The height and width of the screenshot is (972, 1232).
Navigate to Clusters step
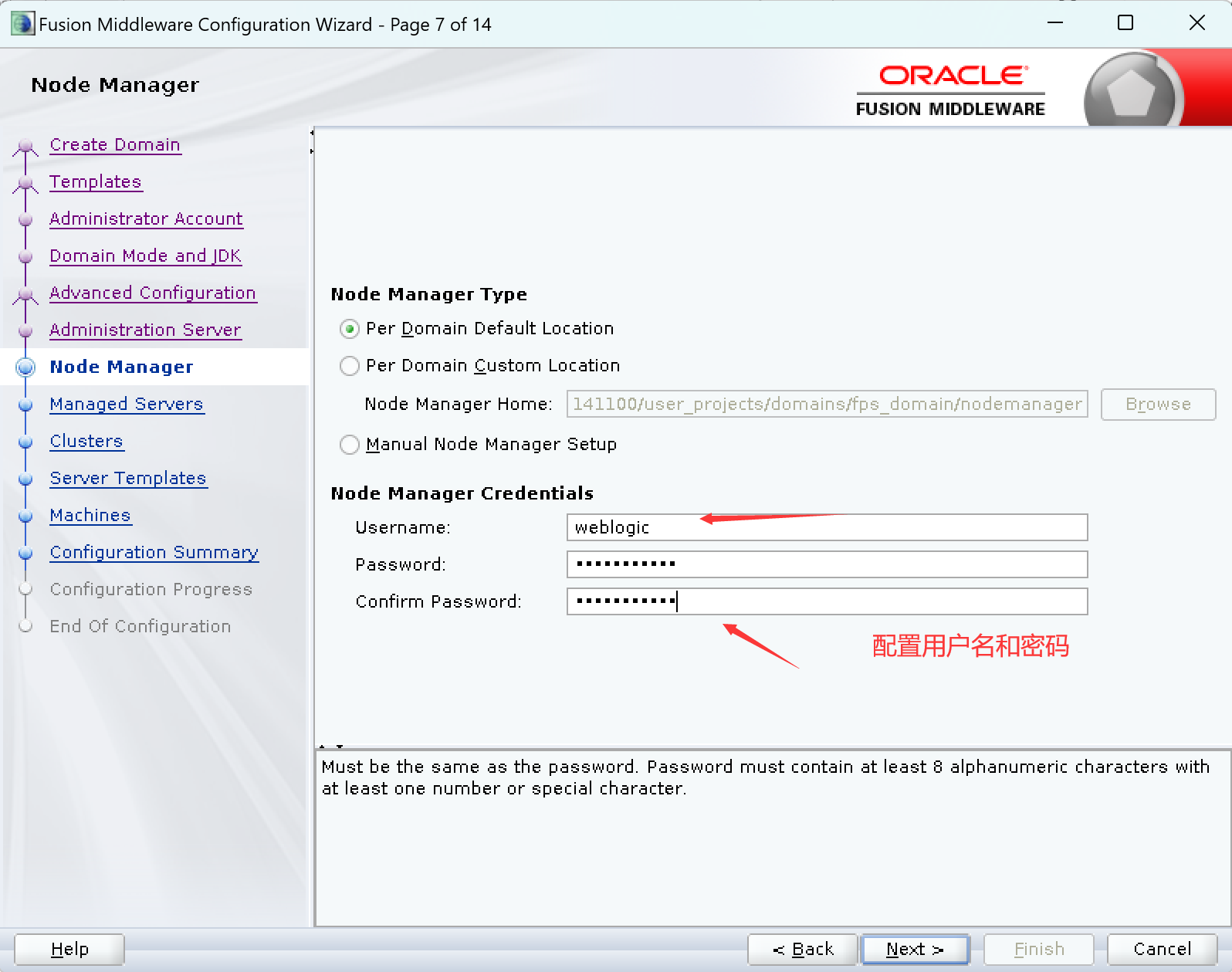[86, 442]
